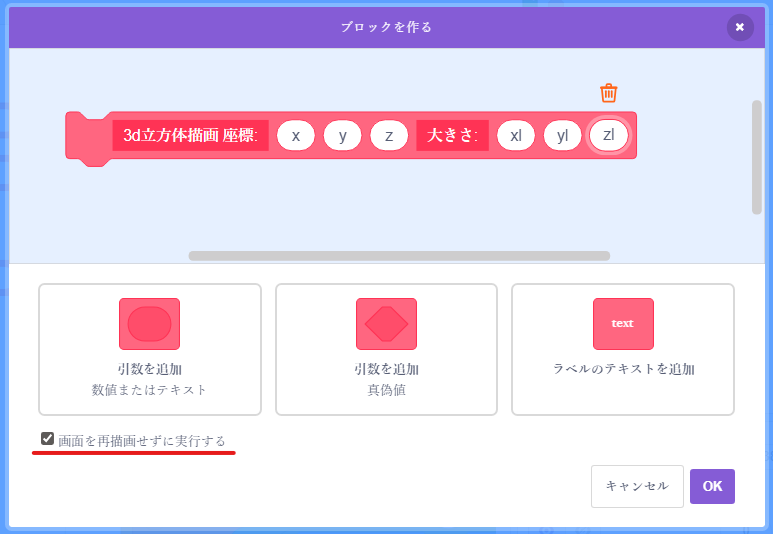Close the dialog with the X icon
773x534 pixels.
(x=739, y=27)
